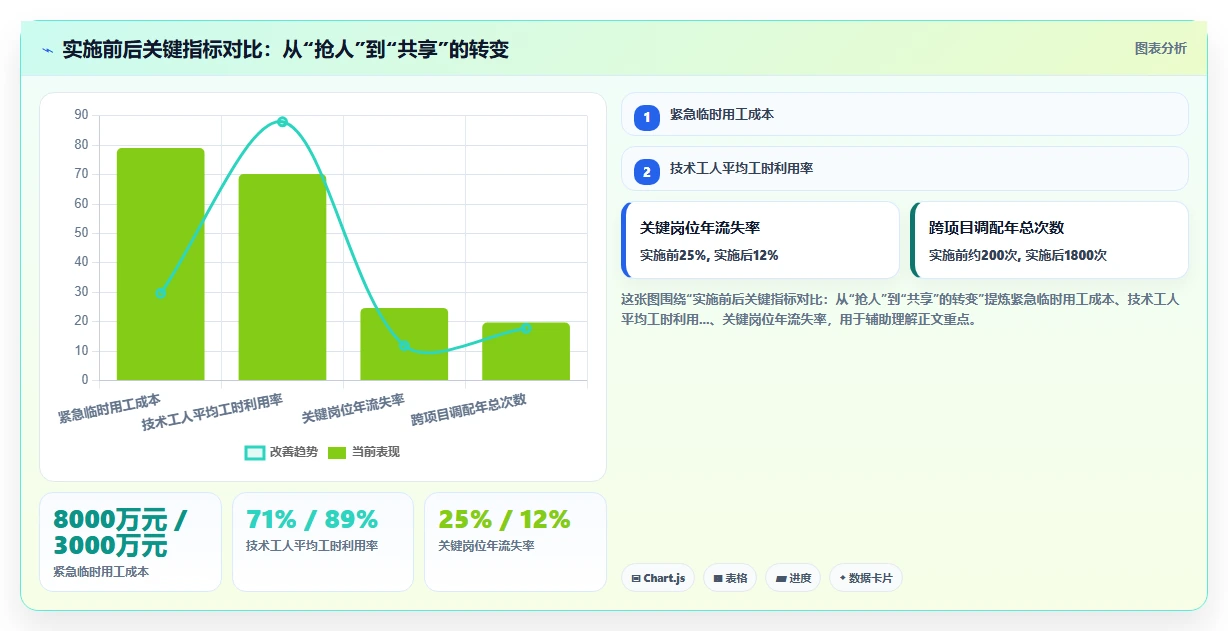This screenshot has height=631, width=1228.
Task: Click the 表格 chip icon
Action: 717,578
